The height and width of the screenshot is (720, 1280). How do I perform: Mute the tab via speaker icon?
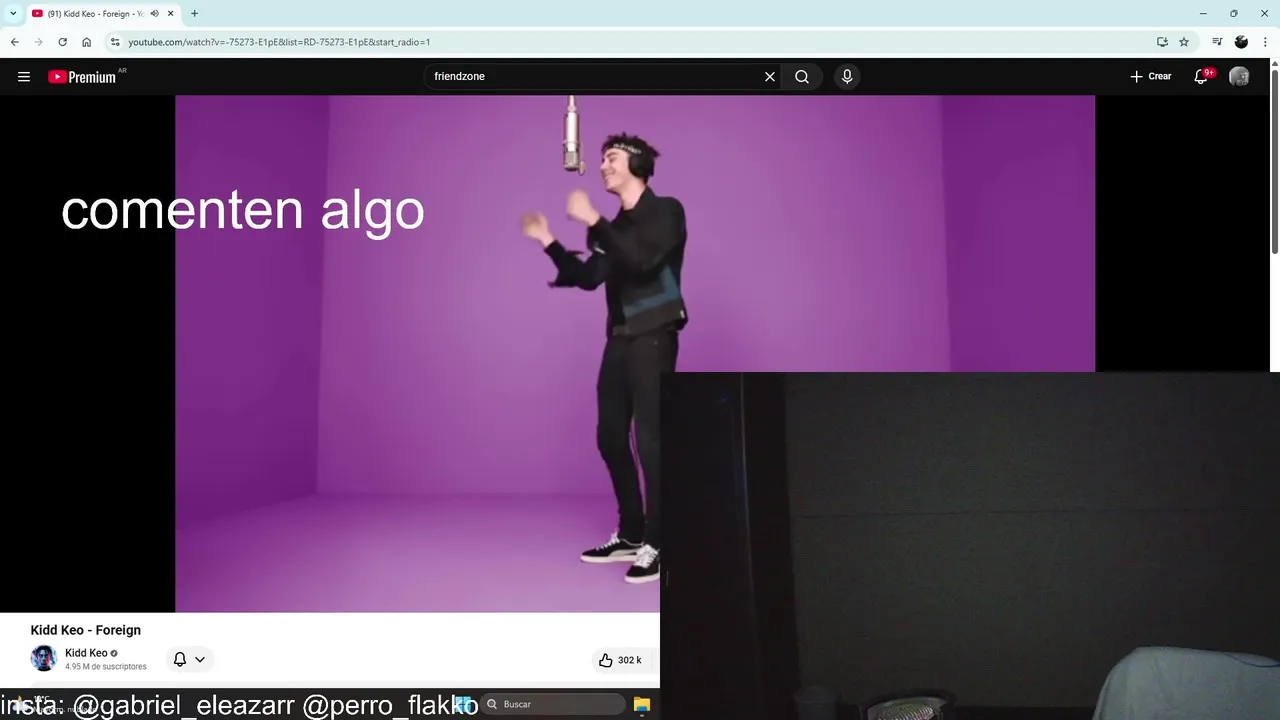point(154,14)
